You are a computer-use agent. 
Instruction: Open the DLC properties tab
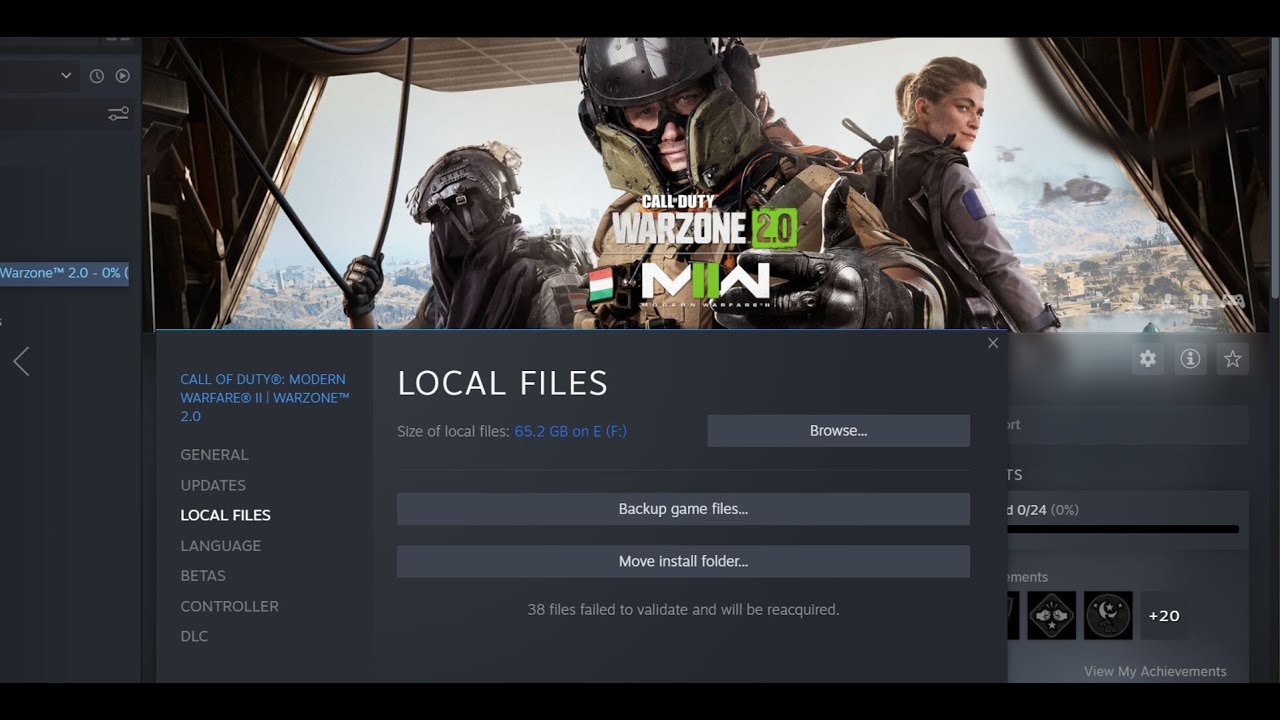click(x=194, y=636)
